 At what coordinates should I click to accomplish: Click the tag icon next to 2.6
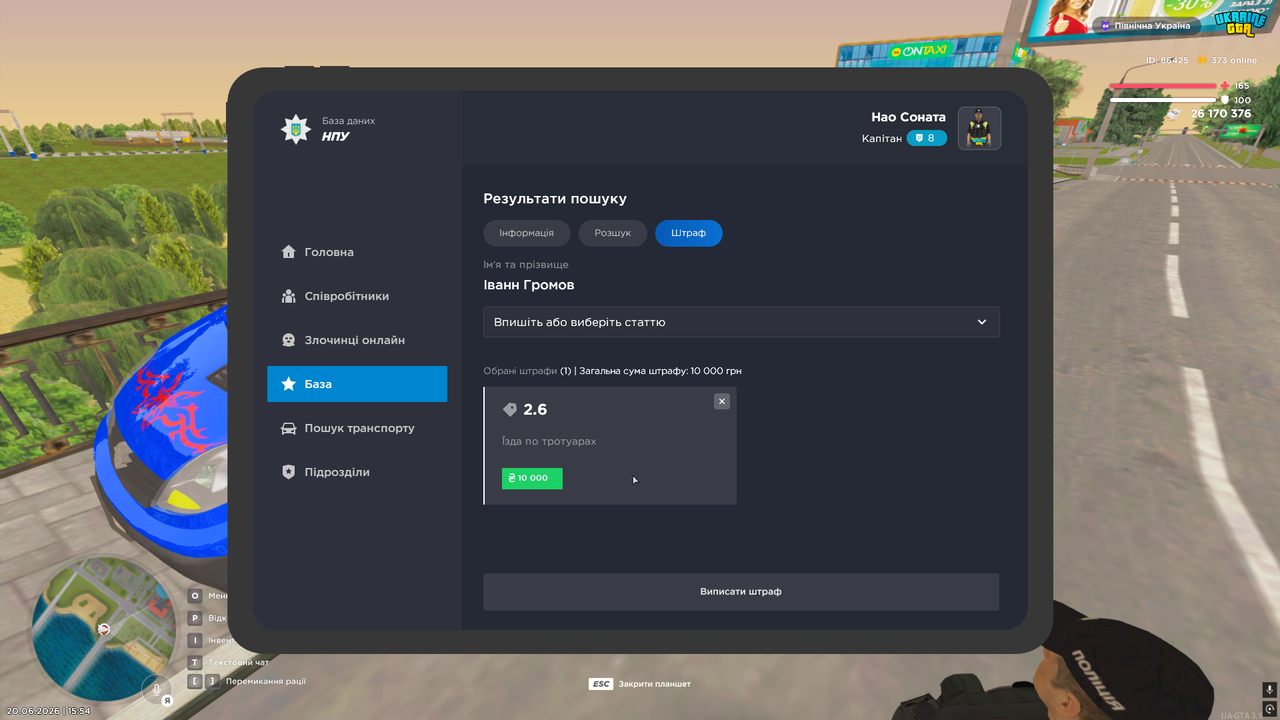509,410
